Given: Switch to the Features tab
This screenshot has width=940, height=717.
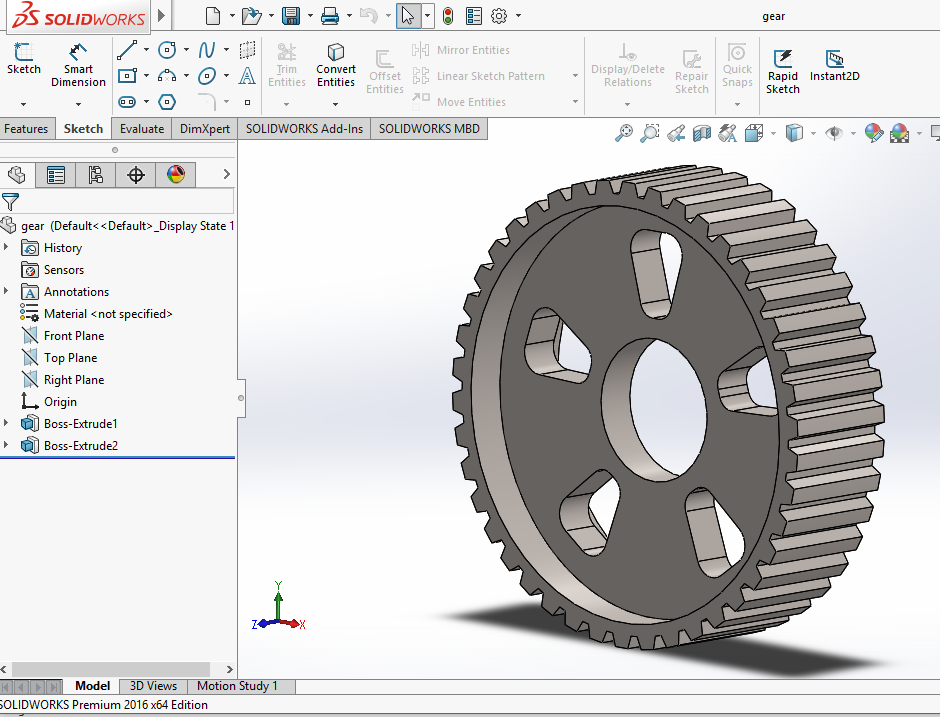Looking at the screenshot, I should tap(26, 129).
